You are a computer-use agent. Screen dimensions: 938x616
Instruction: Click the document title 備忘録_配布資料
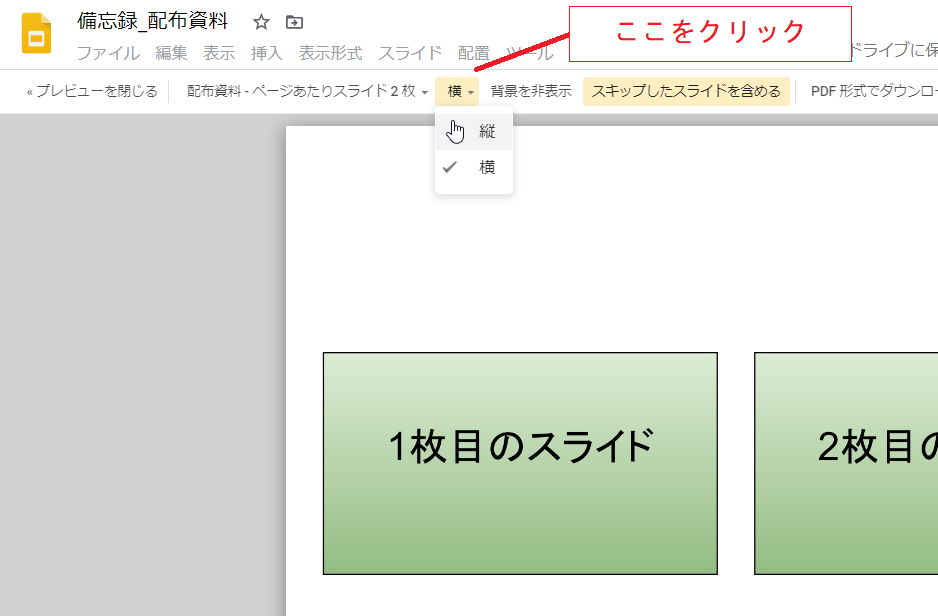click(x=153, y=21)
